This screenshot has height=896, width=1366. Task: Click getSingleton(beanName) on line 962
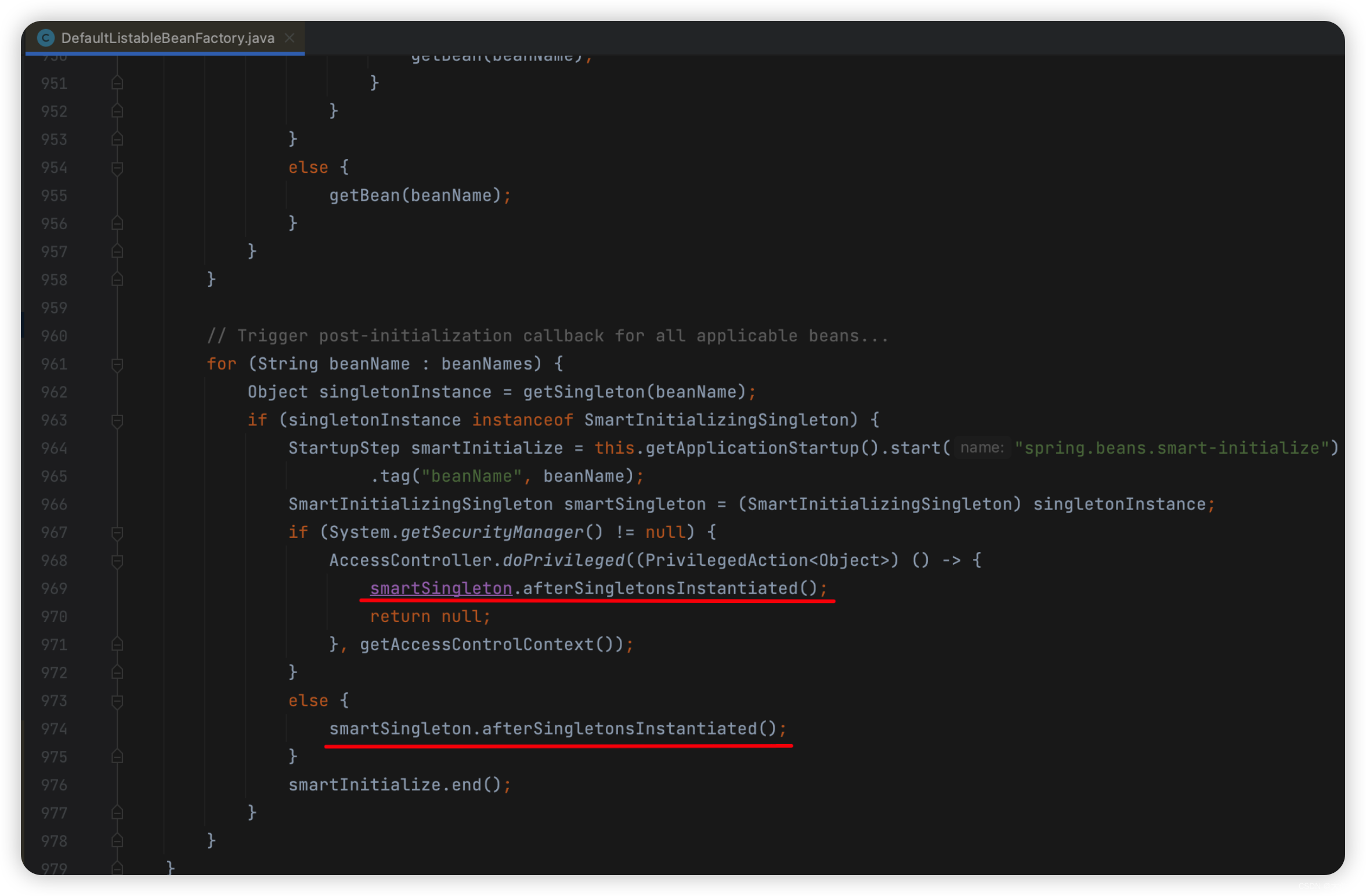click(634, 392)
